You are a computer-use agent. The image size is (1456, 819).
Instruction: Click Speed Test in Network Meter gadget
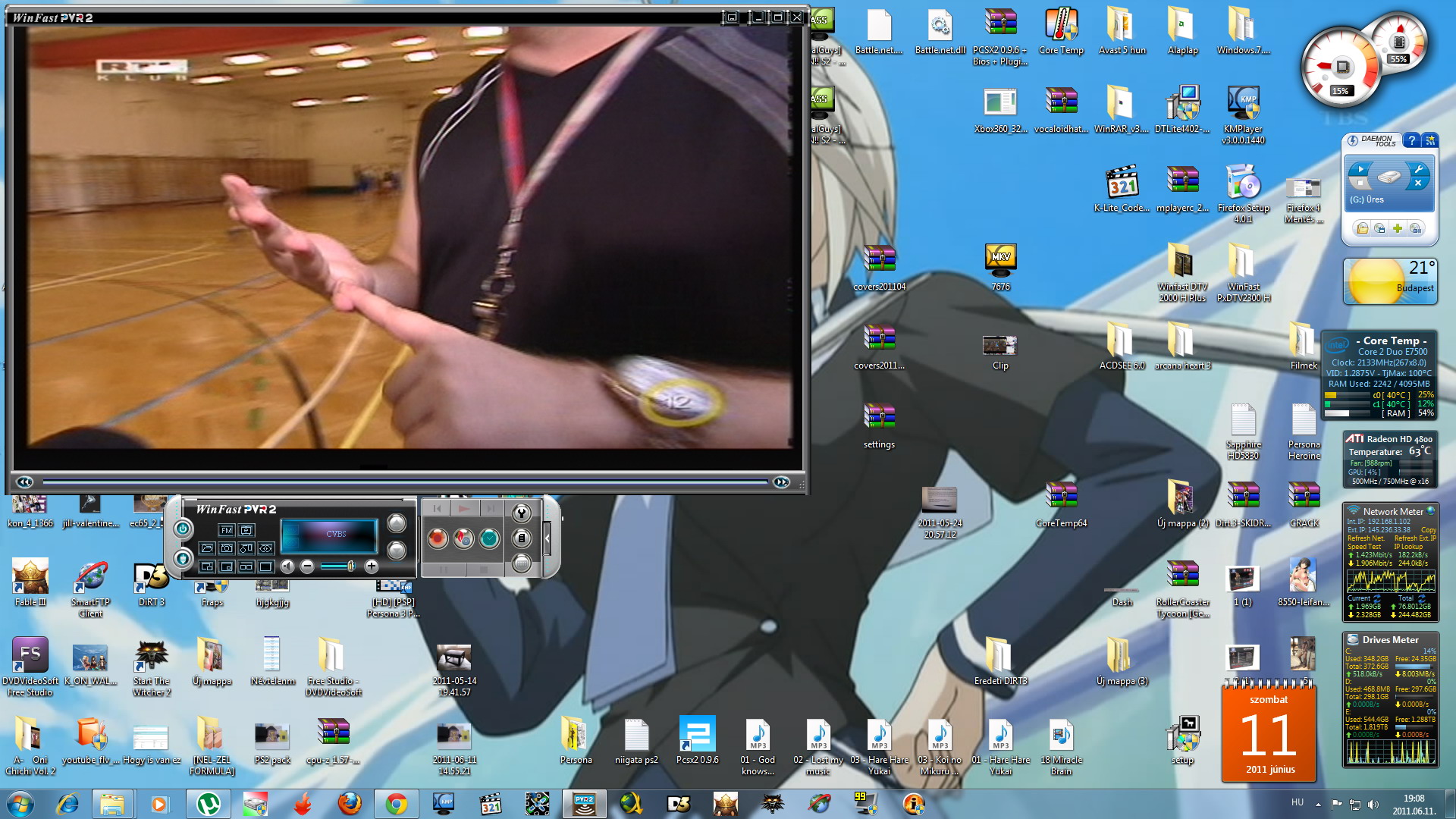[1364, 547]
